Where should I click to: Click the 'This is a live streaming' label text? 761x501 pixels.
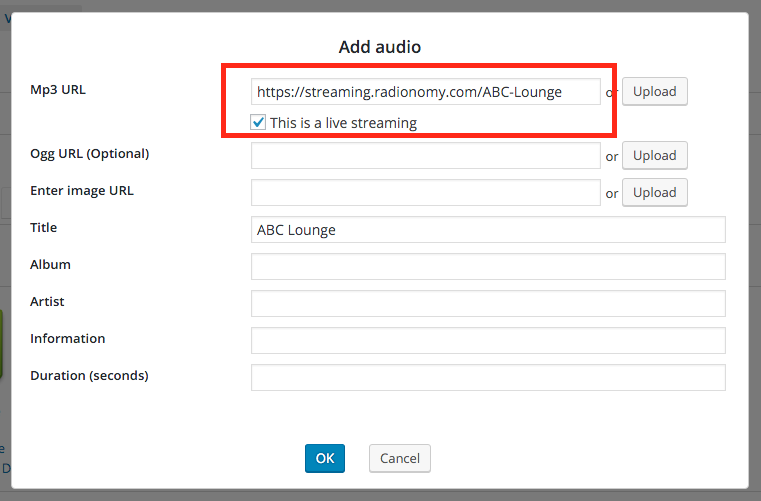coord(343,123)
